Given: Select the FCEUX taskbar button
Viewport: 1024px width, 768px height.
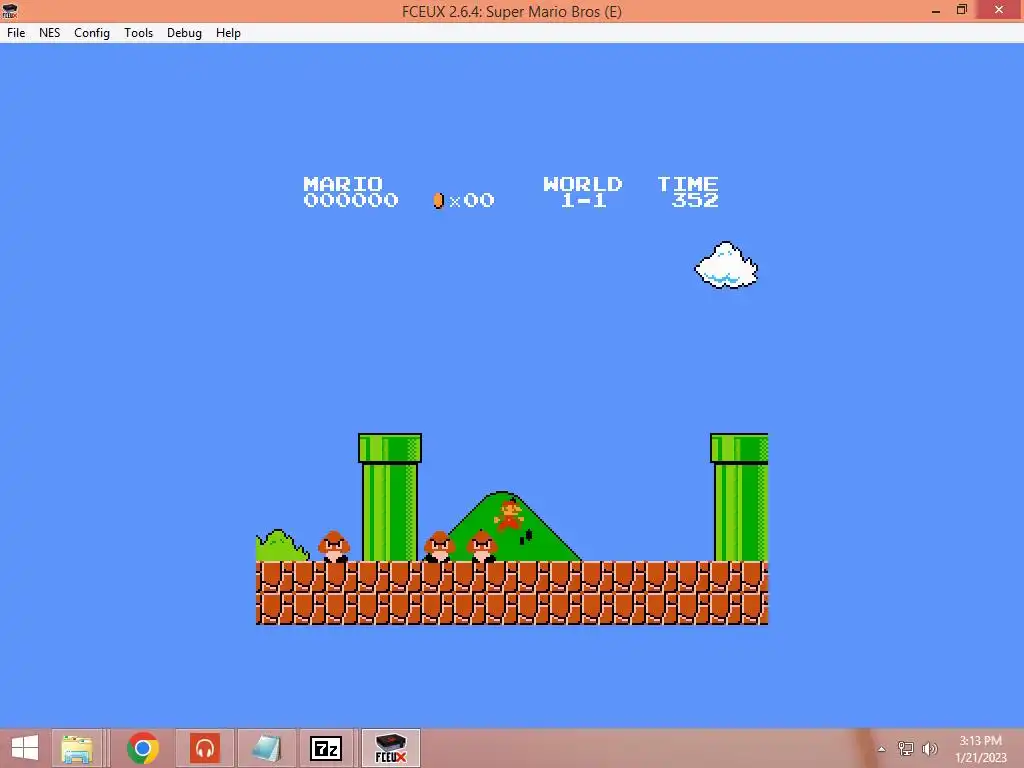Looking at the screenshot, I should tap(391, 748).
